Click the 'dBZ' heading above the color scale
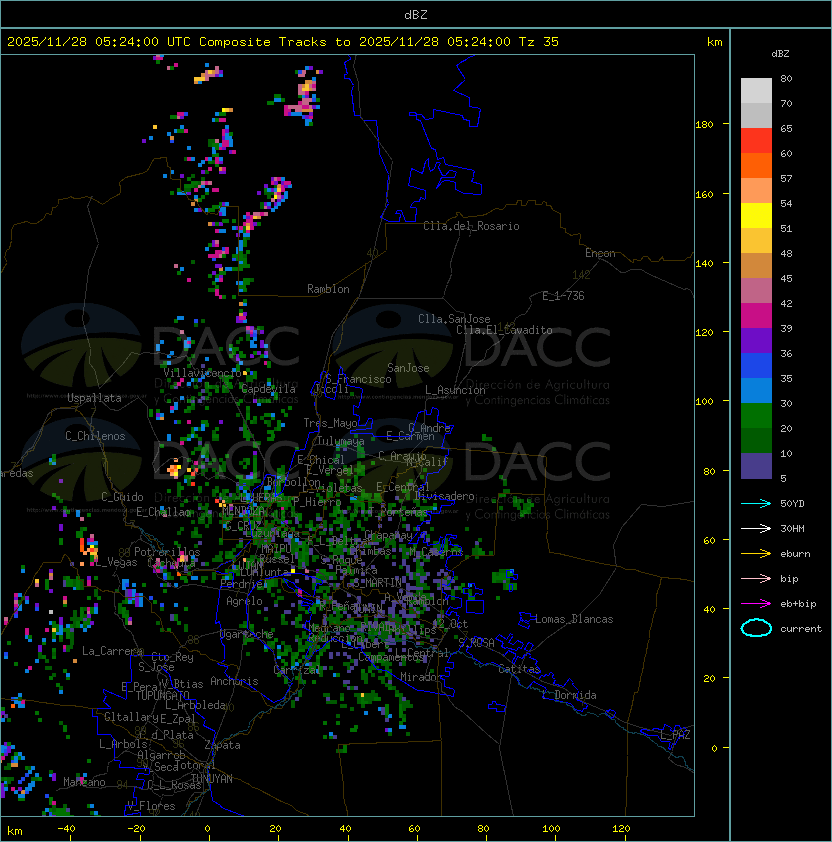The height and width of the screenshot is (842, 832). (780, 54)
